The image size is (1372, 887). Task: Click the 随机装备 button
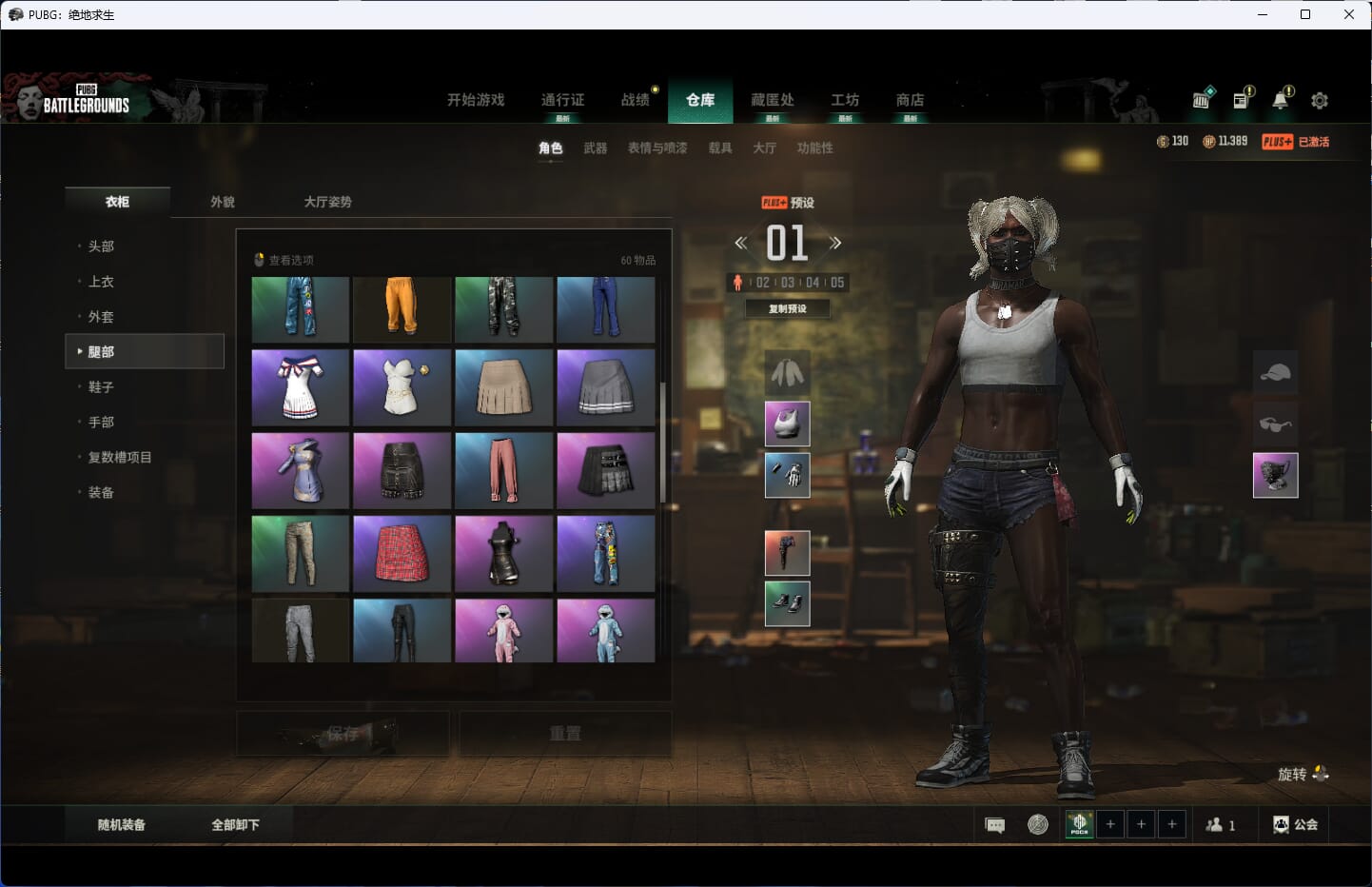coord(122,825)
